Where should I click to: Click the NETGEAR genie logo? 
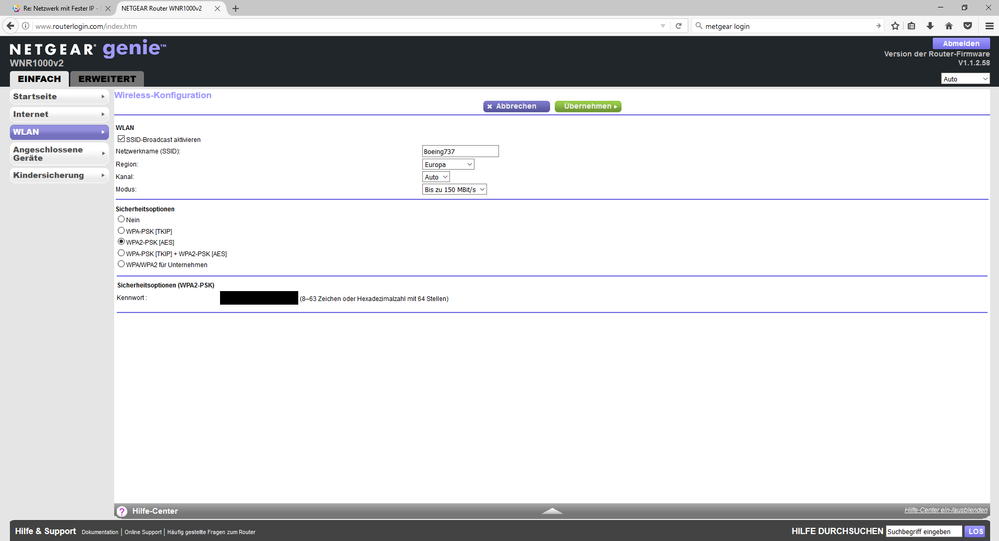pos(87,50)
